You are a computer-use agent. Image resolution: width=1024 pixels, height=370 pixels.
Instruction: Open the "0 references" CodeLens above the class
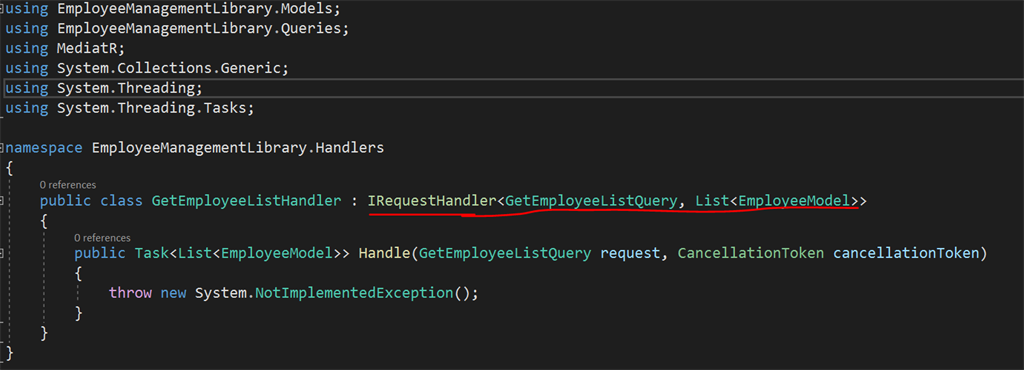[x=67, y=185]
